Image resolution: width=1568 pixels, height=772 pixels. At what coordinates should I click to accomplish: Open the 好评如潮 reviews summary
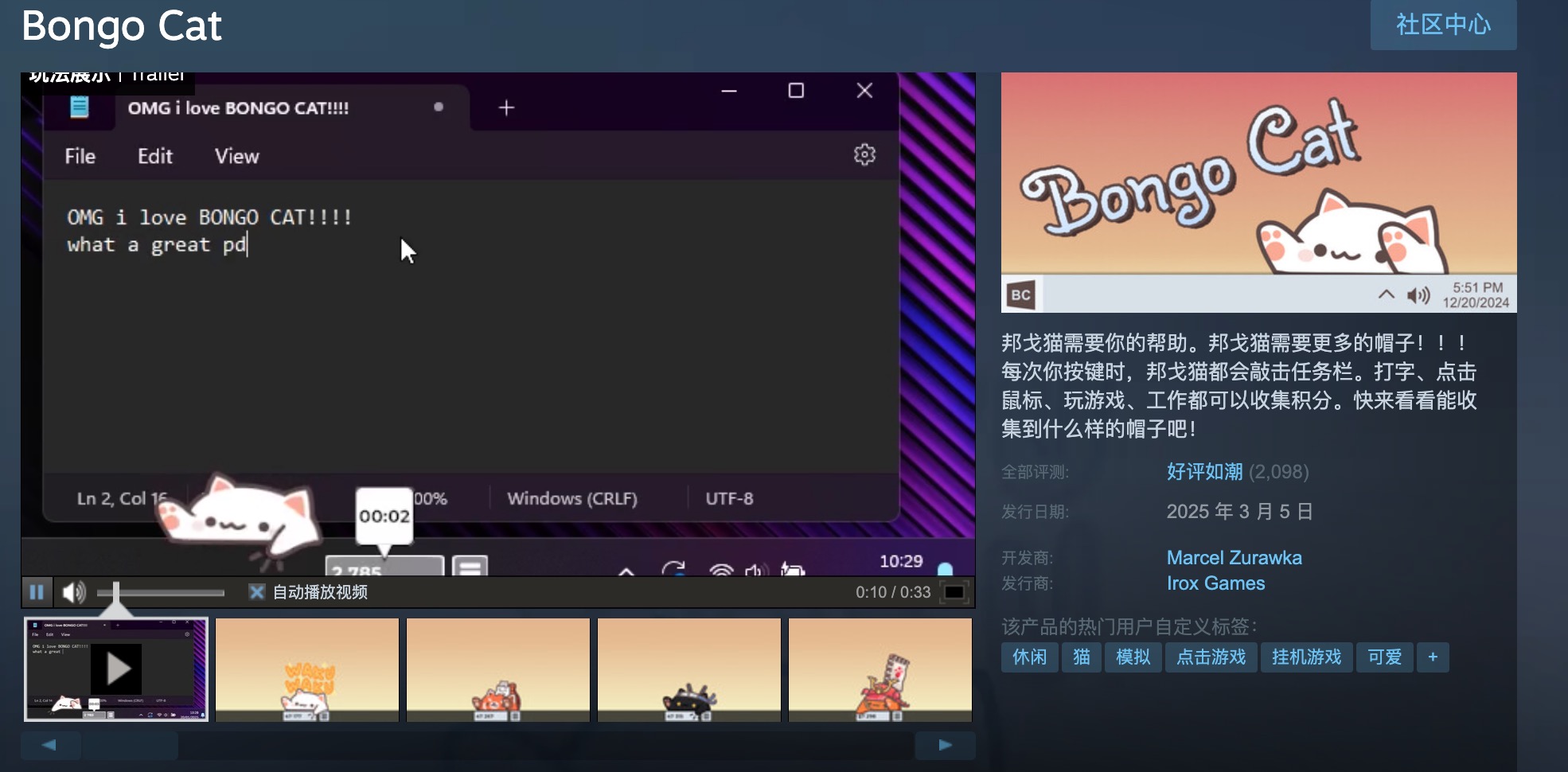(1204, 472)
